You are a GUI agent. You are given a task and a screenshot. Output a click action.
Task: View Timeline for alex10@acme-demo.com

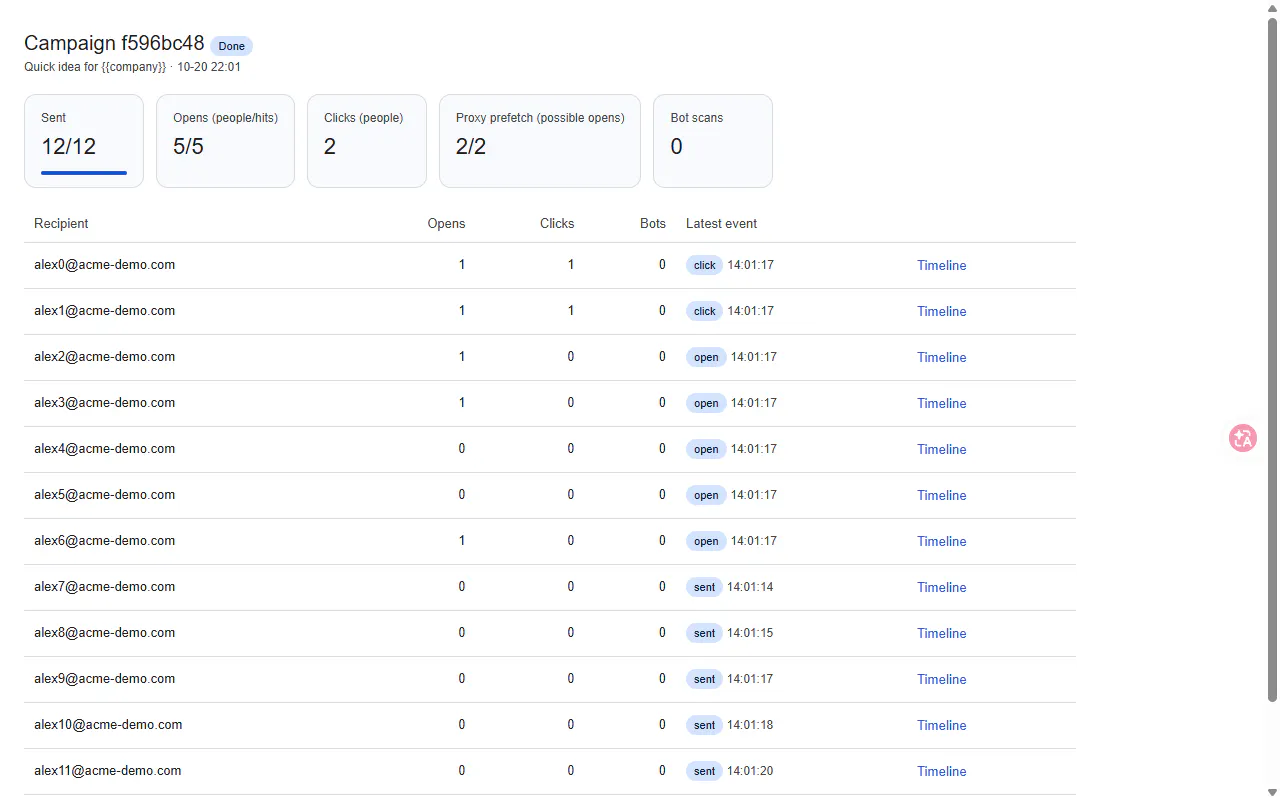[x=942, y=725]
